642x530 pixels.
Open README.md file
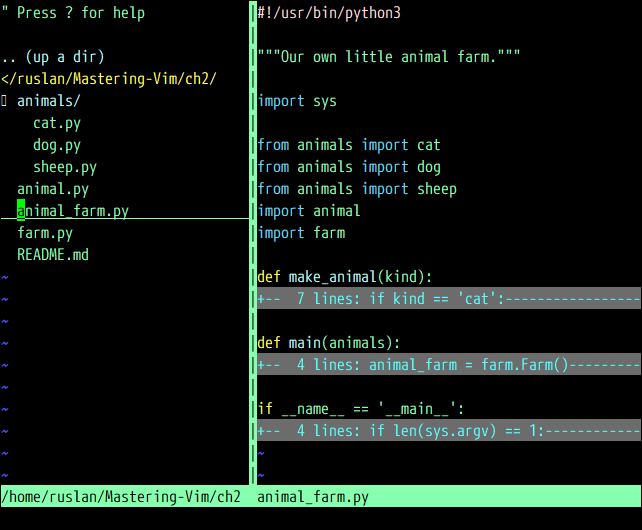click(52, 255)
